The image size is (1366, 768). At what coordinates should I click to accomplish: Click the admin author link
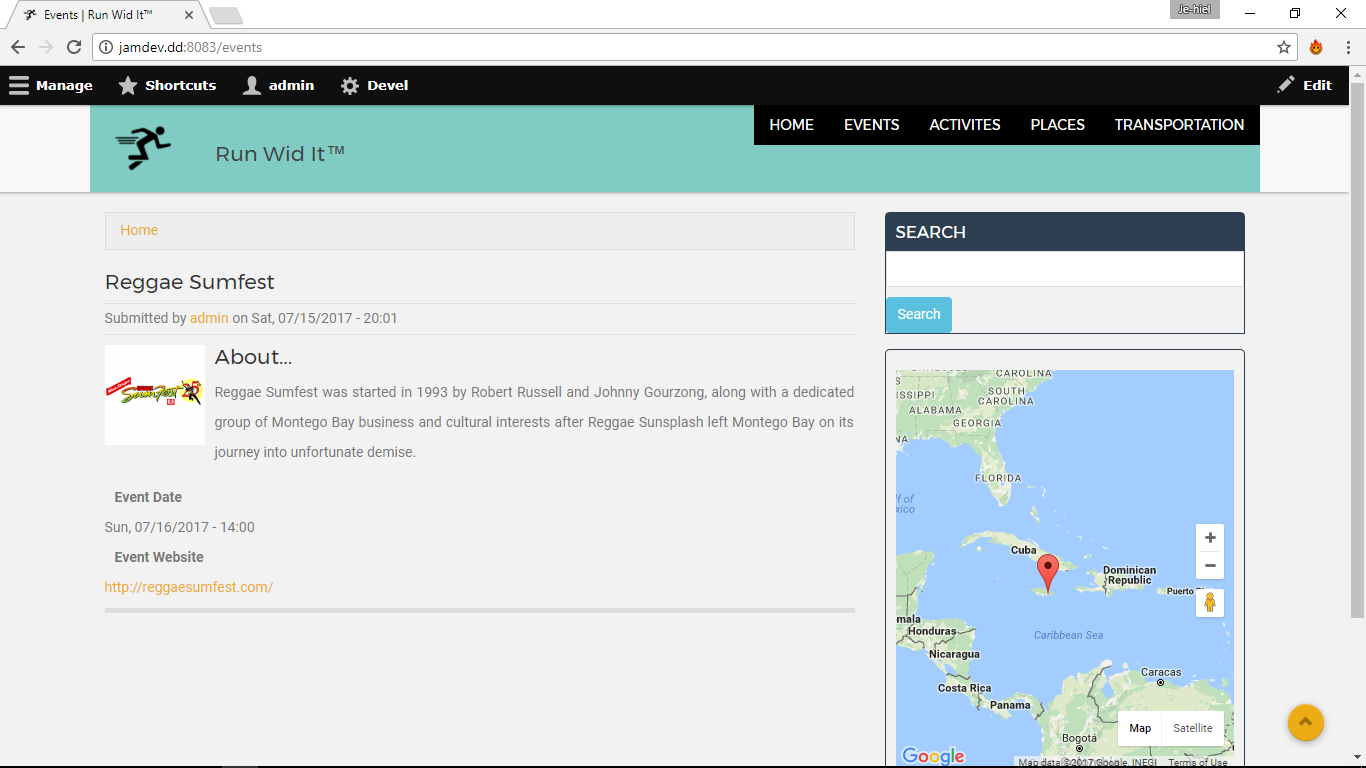pyautogui.click(x=209, y=318)
